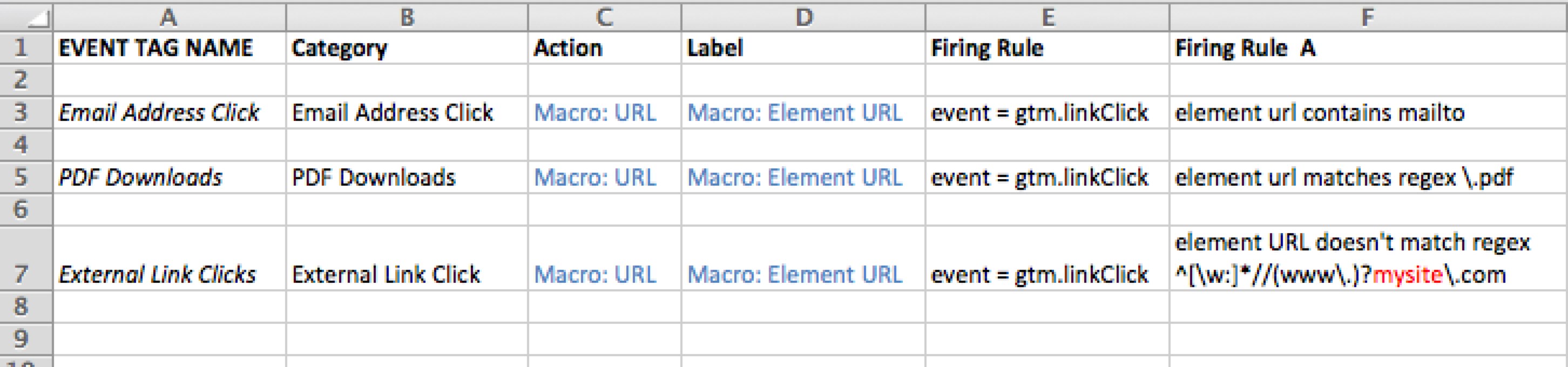Select the Label header cell
This screenshot has width=1568, height=367.
tap(803, 47)
